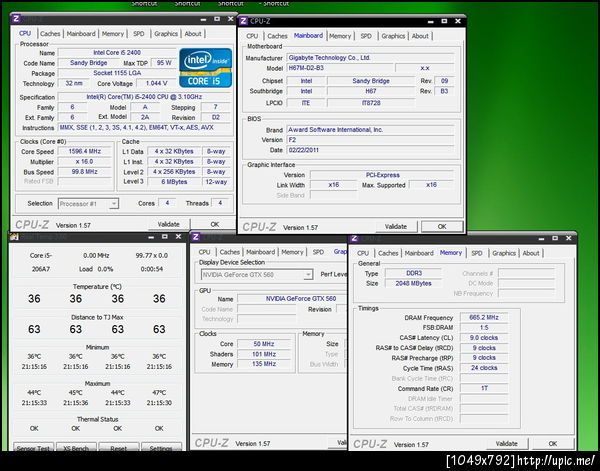Screen dimensions: 600x471
Task: Open the NVIDIA GeForce GTX 560 display device dropdown
Action: click(x=308, y=275)
